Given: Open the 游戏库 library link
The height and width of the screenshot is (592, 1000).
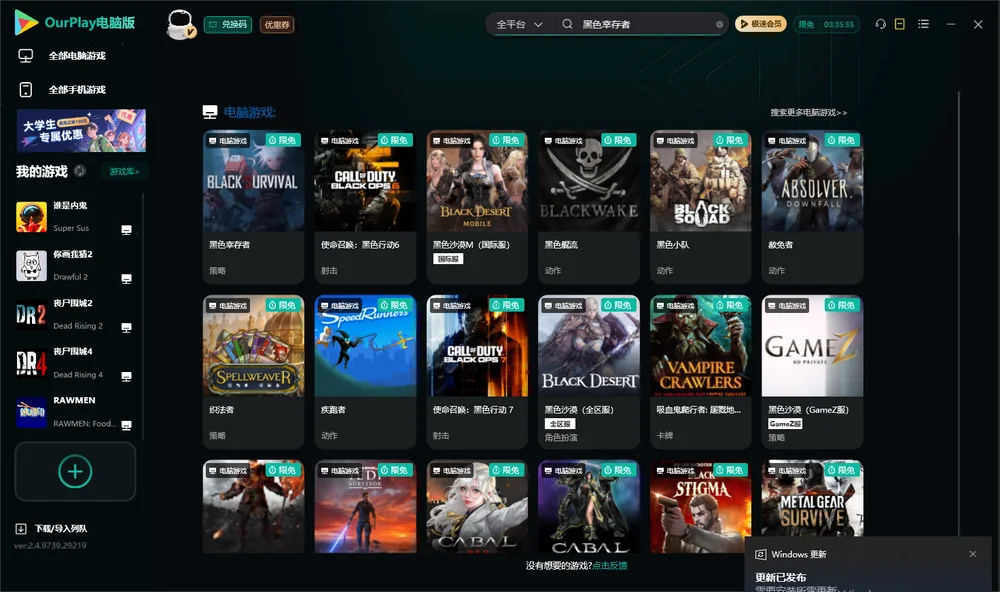Looking at the screenshot, I should (124, 171).
